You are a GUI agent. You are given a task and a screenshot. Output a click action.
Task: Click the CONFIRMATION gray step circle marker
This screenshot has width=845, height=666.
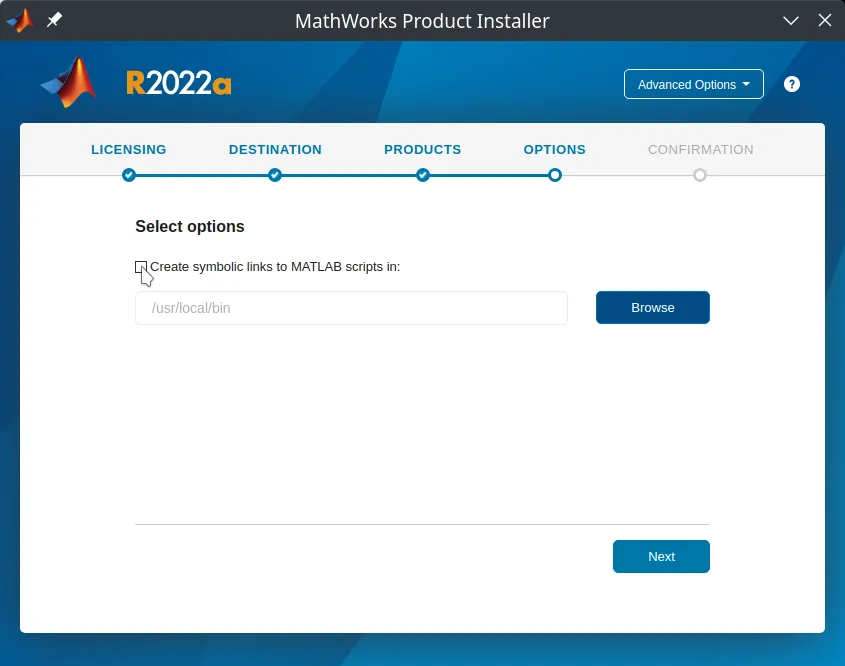coord(699,175)
